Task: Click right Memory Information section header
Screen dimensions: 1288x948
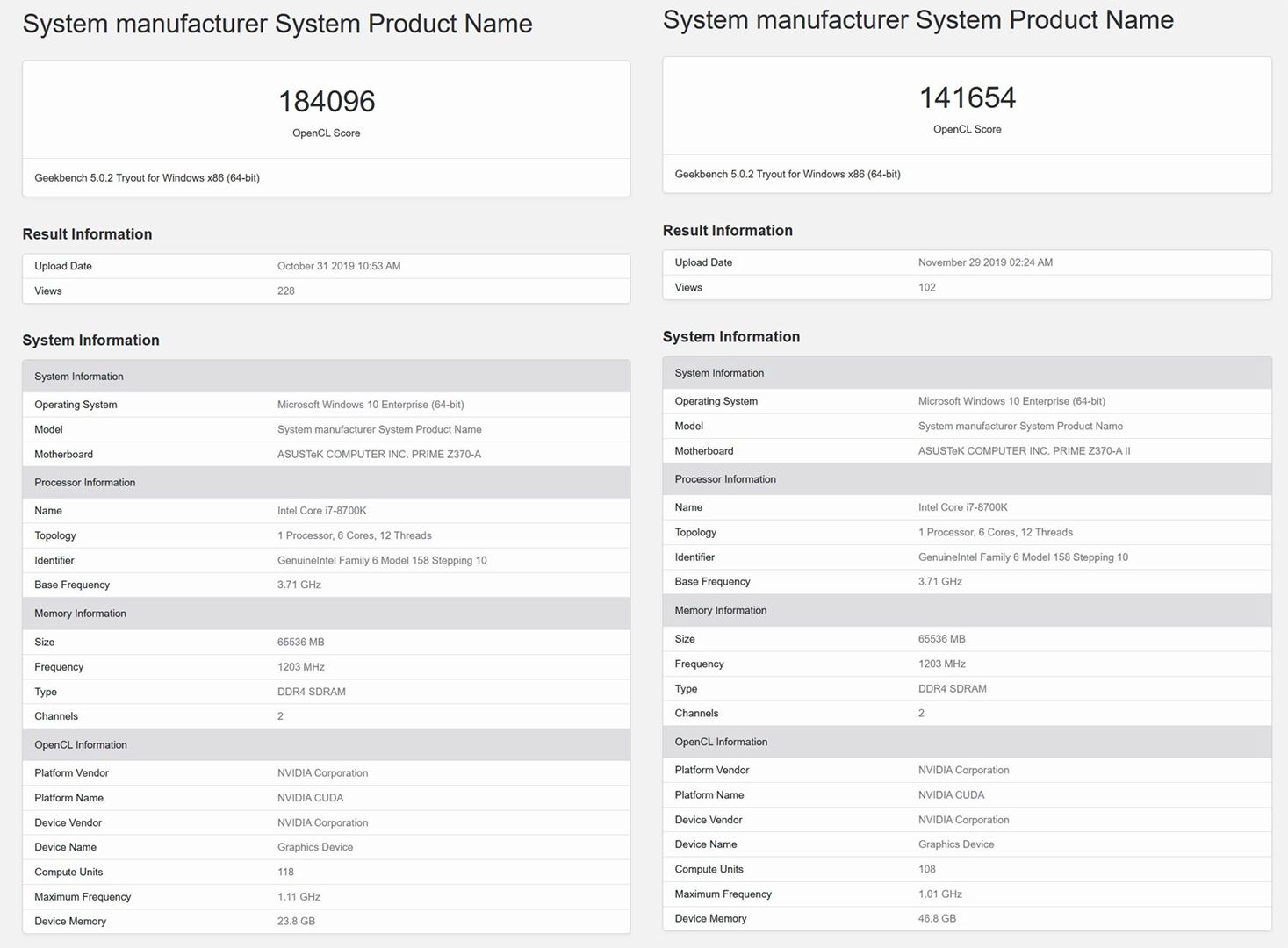Action: (967, 610)
